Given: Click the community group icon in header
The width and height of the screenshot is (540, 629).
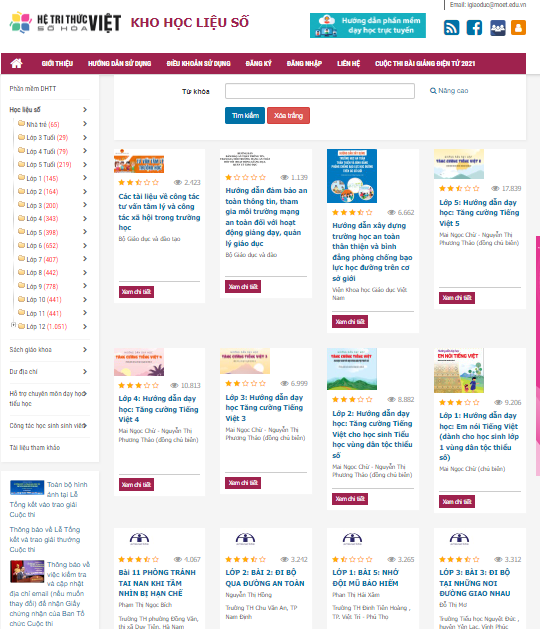Looking at the screenshot, I should (x=497, y=28).
